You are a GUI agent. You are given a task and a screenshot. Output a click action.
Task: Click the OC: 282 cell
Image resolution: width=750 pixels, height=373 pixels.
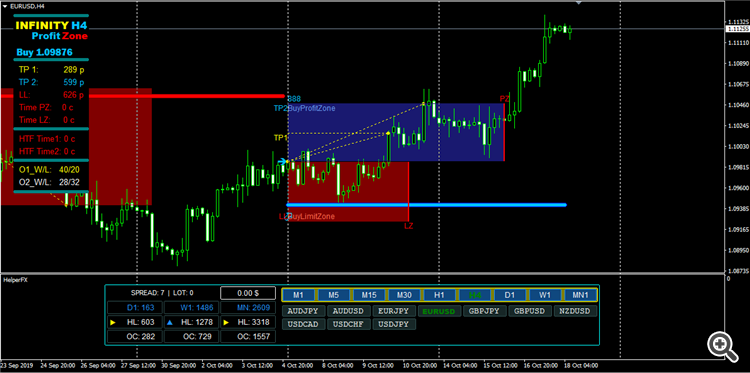135,337
